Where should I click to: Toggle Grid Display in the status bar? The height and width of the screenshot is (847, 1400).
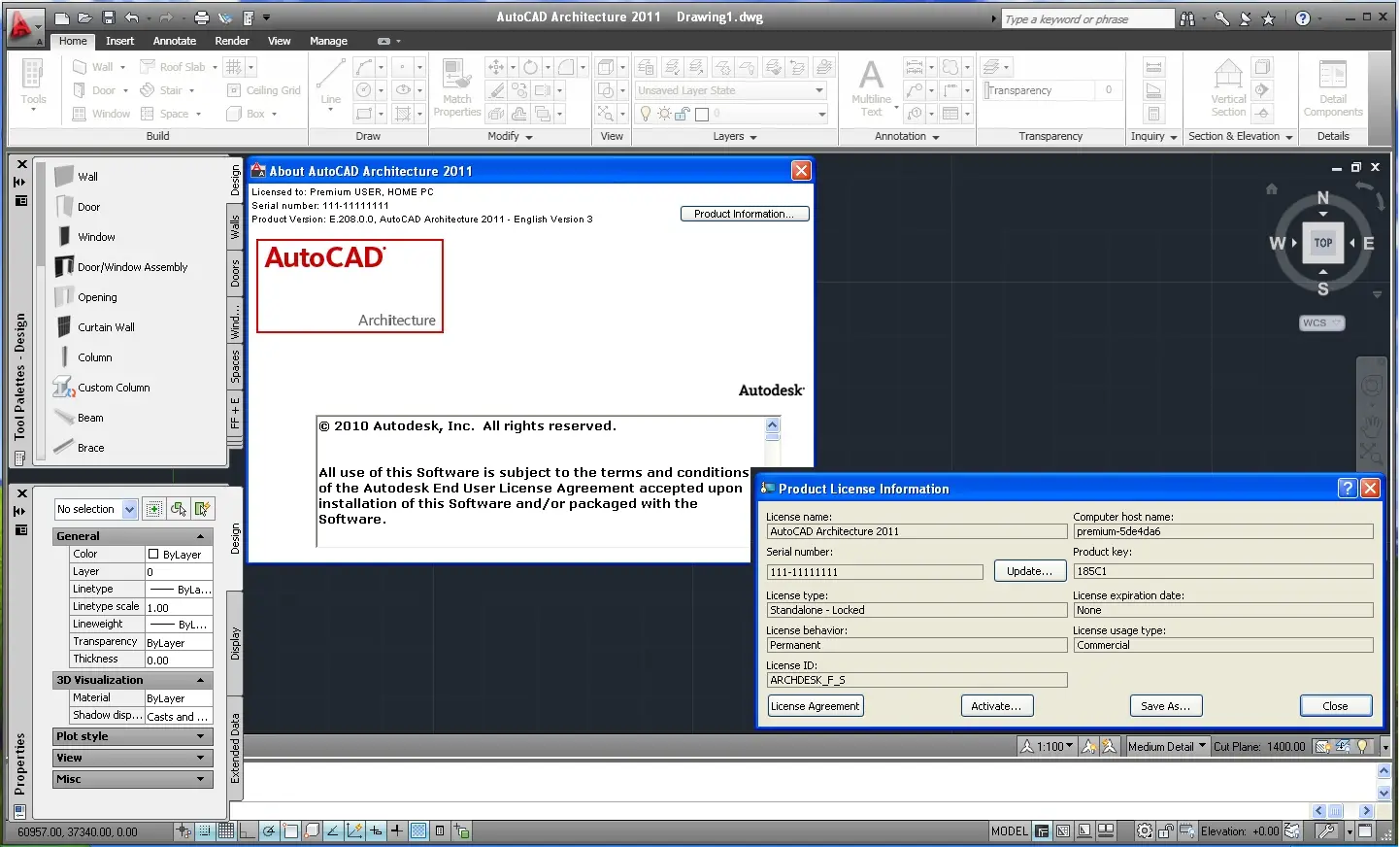[x=226, y=831]
